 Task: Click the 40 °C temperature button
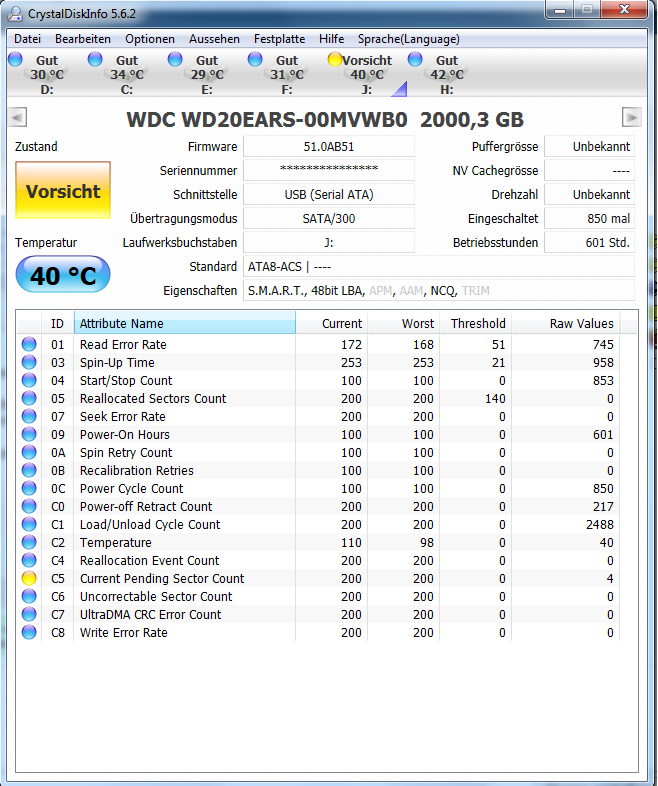[x=63, y=274]
